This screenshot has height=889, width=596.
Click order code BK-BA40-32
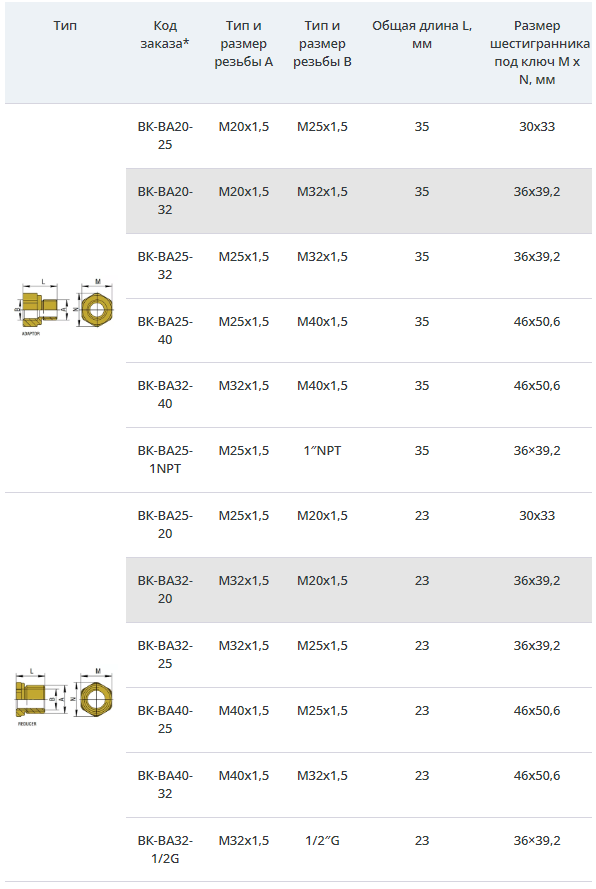165,784
